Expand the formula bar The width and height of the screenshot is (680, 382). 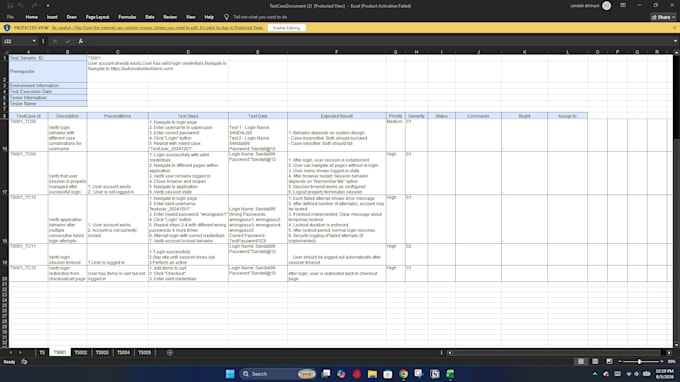(x=675, y=41)
